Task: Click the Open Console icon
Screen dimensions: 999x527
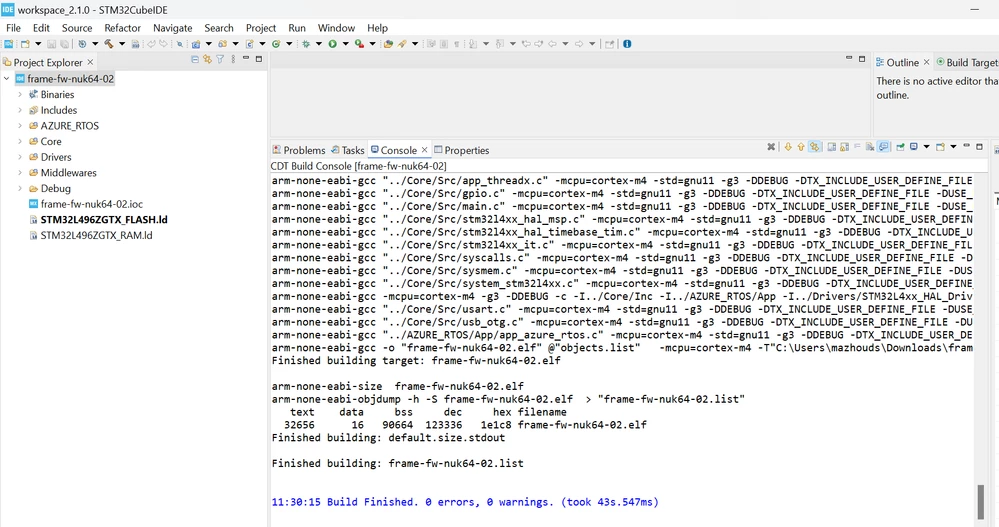Action: 940,147
